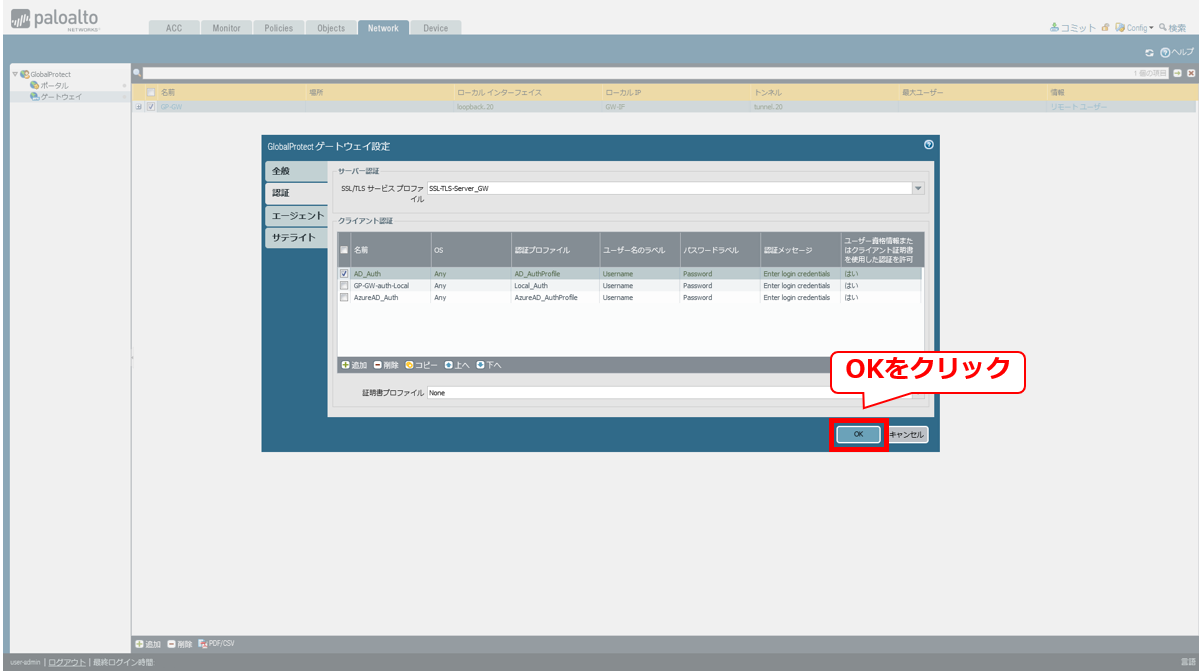
Task: Click the loopback.20 interface cell
Action: [475, 106]
